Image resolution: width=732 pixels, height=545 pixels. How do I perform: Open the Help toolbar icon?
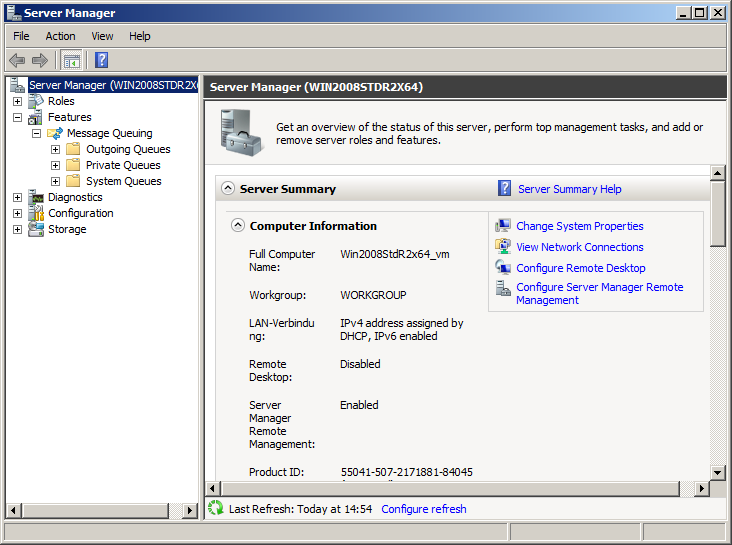(101, 60)
